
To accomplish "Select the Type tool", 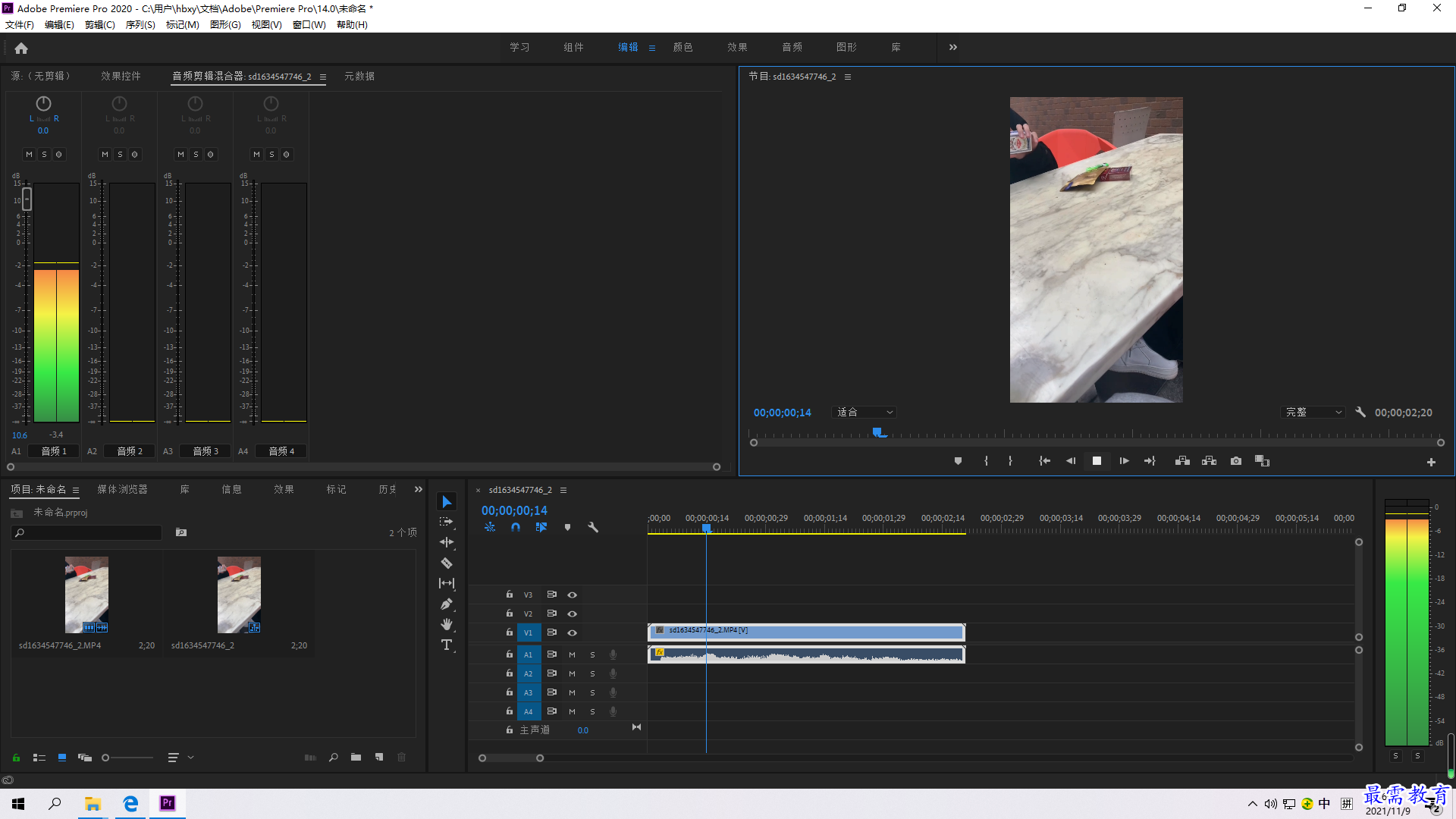I will [447, 645].
